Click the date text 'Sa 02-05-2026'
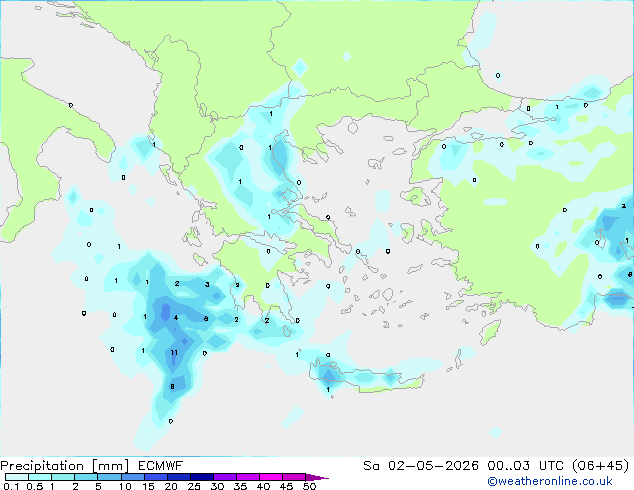 [421, 466]
